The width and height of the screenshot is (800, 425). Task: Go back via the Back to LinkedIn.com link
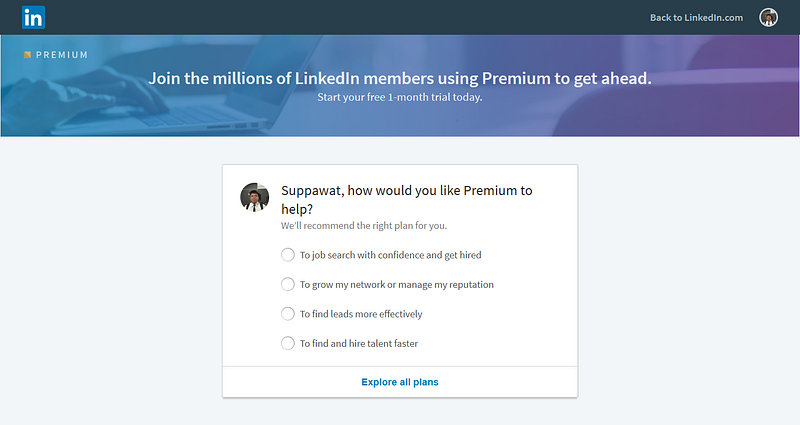click(696, 17)
